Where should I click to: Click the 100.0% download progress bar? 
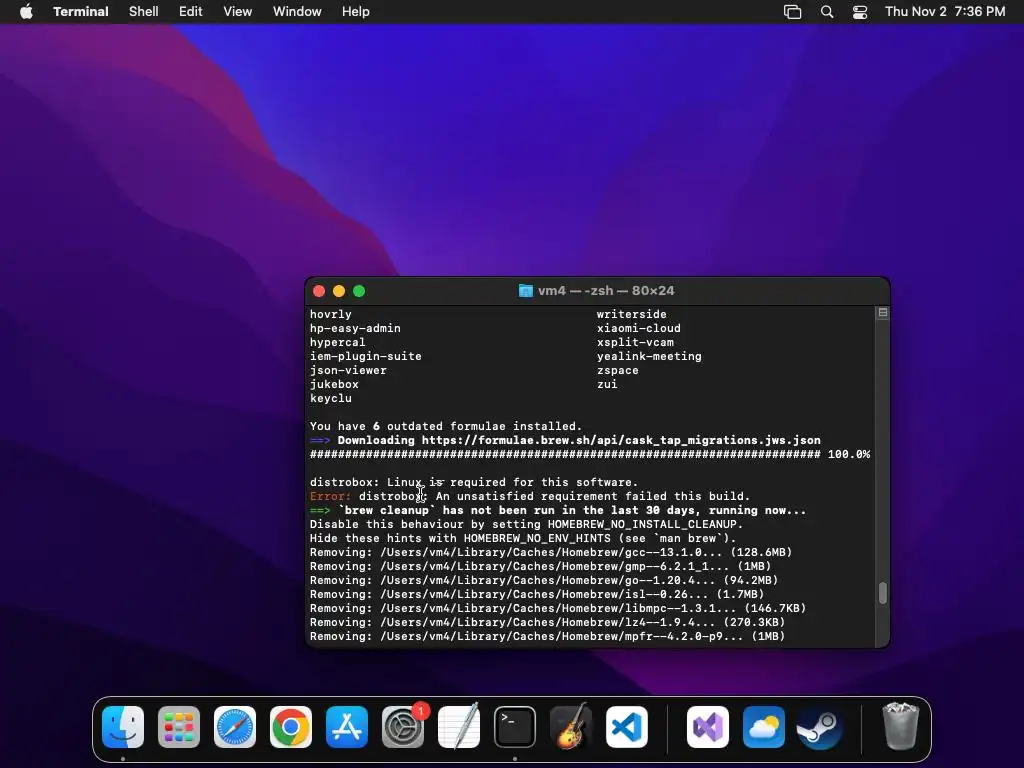pyautogui.click(x=590, y=455)
